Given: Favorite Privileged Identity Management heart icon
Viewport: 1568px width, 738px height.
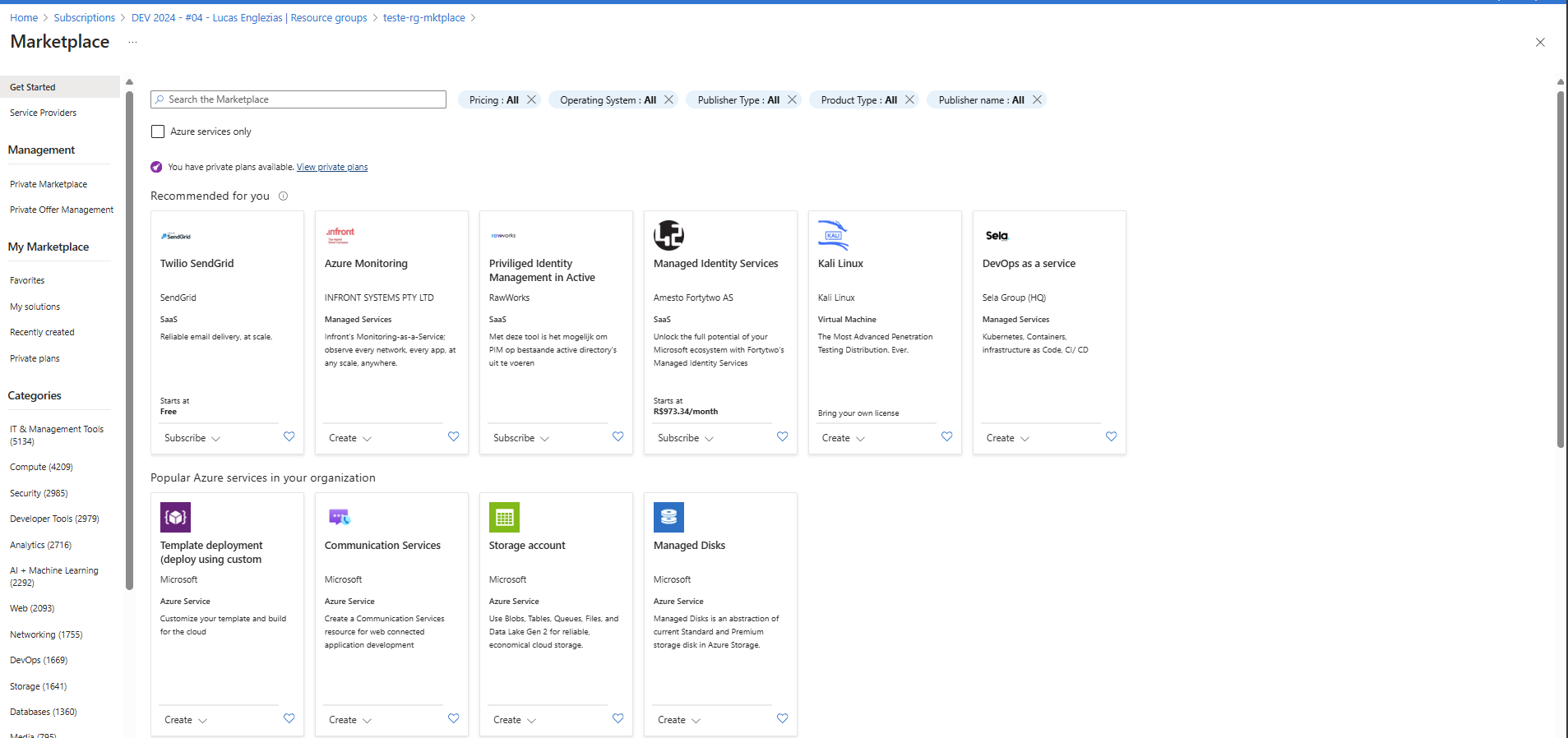Looking at the screenshot, I should click(617, 436).
